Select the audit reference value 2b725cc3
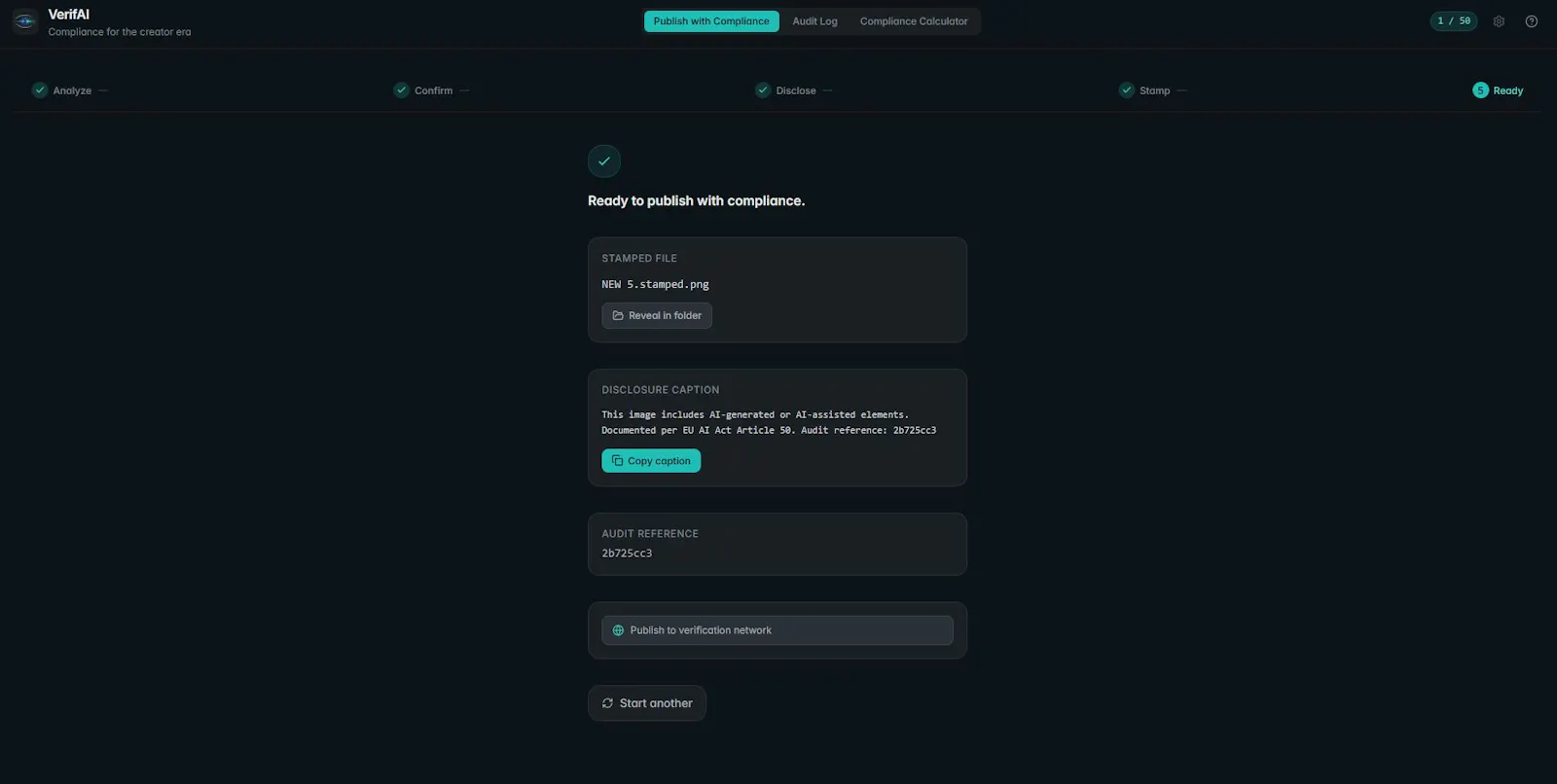 pyautogui.click(x=627, y=553)
